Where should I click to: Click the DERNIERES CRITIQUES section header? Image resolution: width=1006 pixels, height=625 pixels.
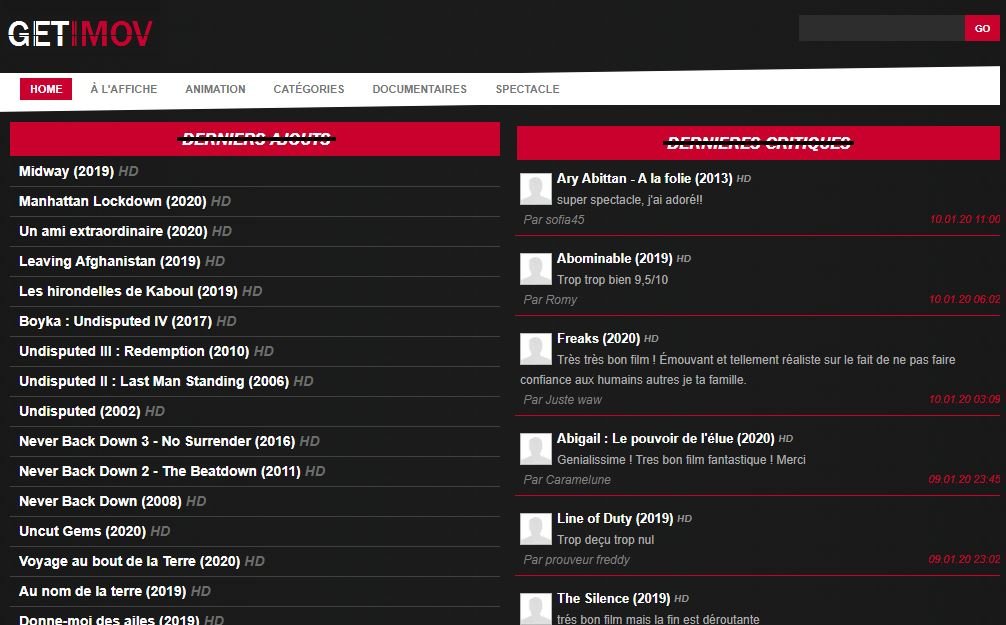point(759,143)
